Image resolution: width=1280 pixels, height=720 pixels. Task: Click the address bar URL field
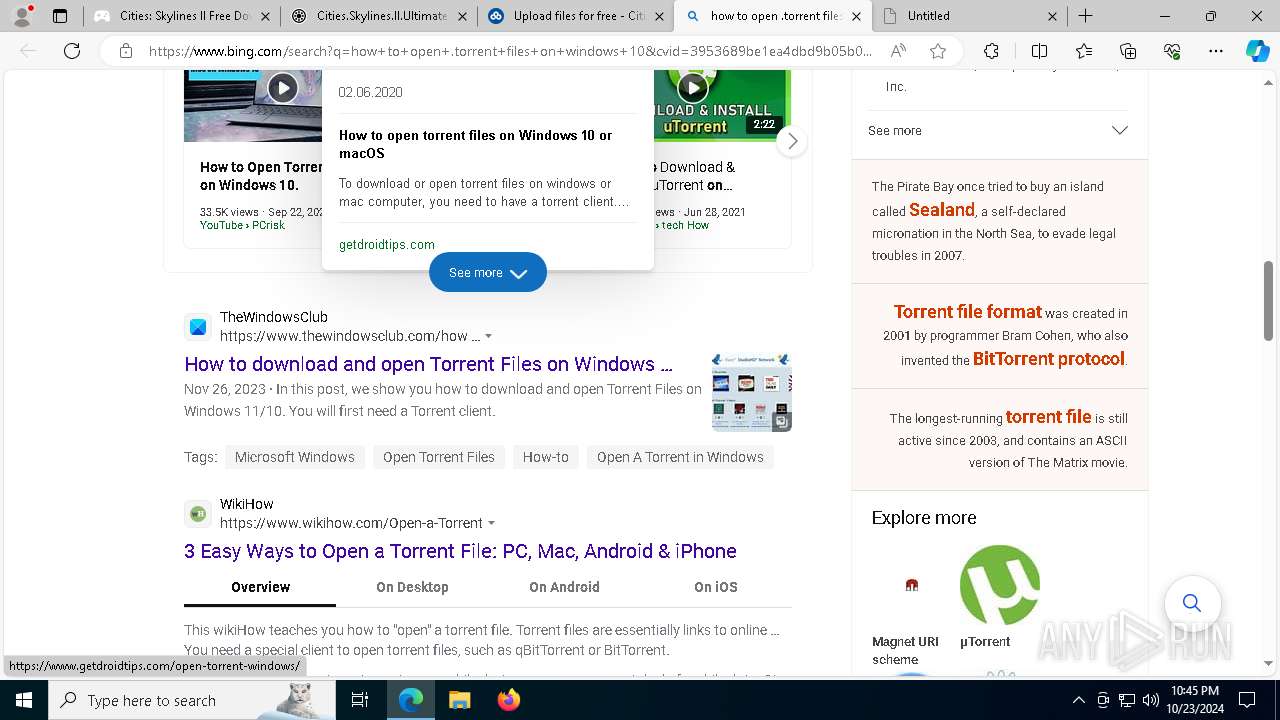pos(510,51)
